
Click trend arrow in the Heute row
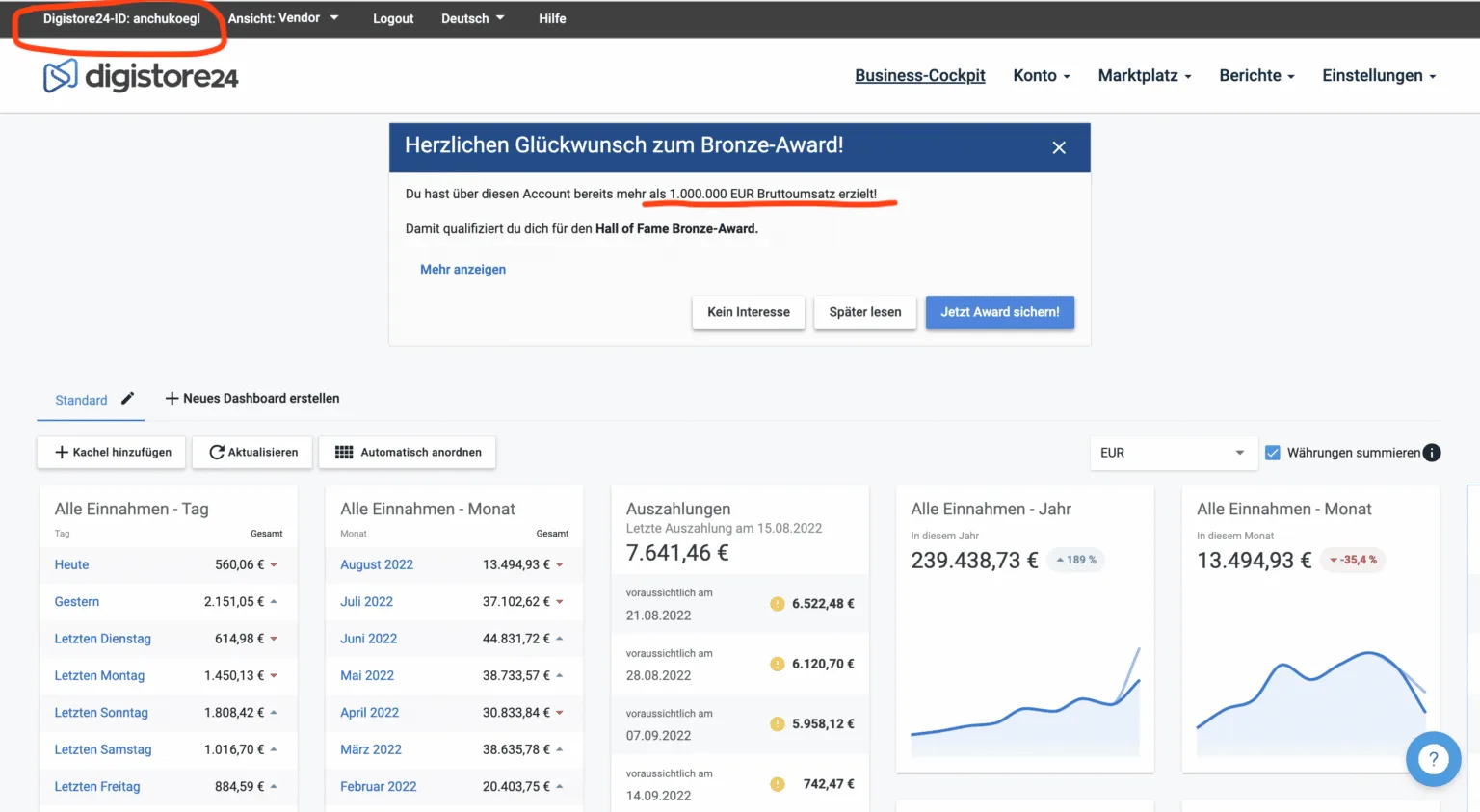274,564
